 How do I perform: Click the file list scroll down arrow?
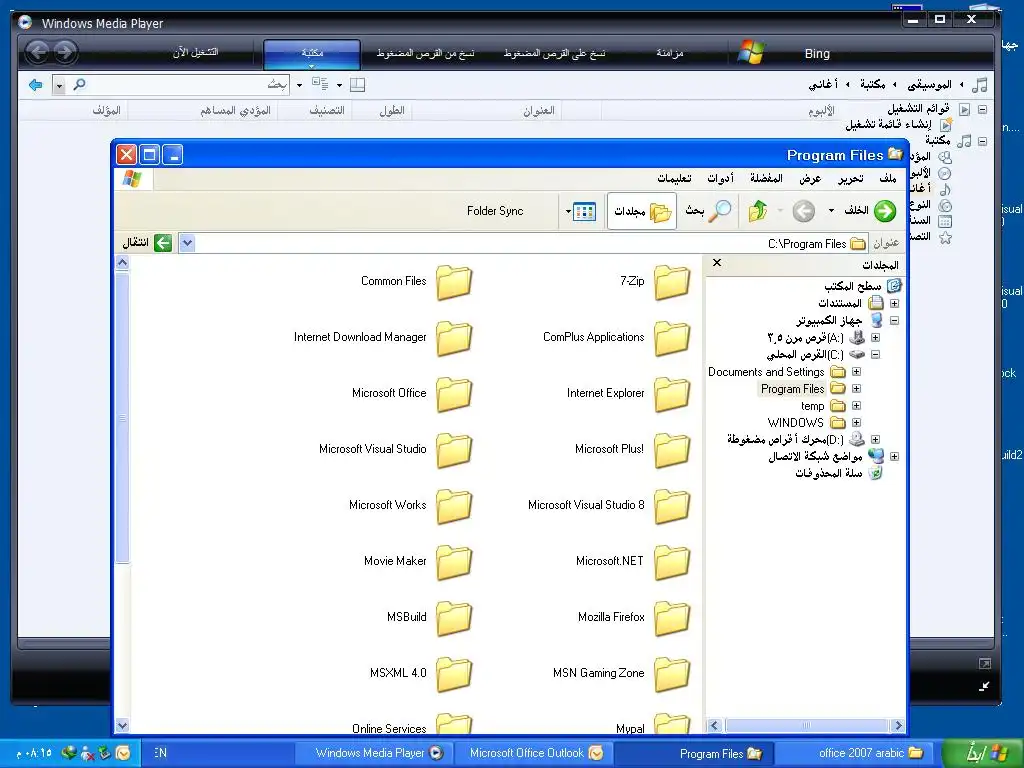pyautogui.click(x=122, y=725)
